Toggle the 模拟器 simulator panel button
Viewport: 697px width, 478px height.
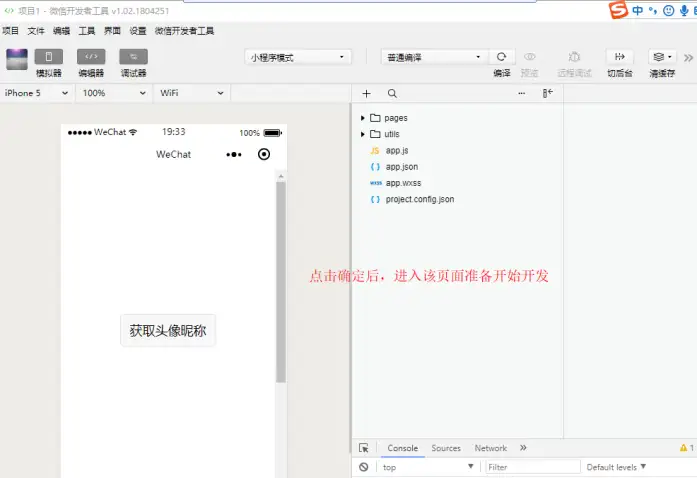click(x=49, y=57)
